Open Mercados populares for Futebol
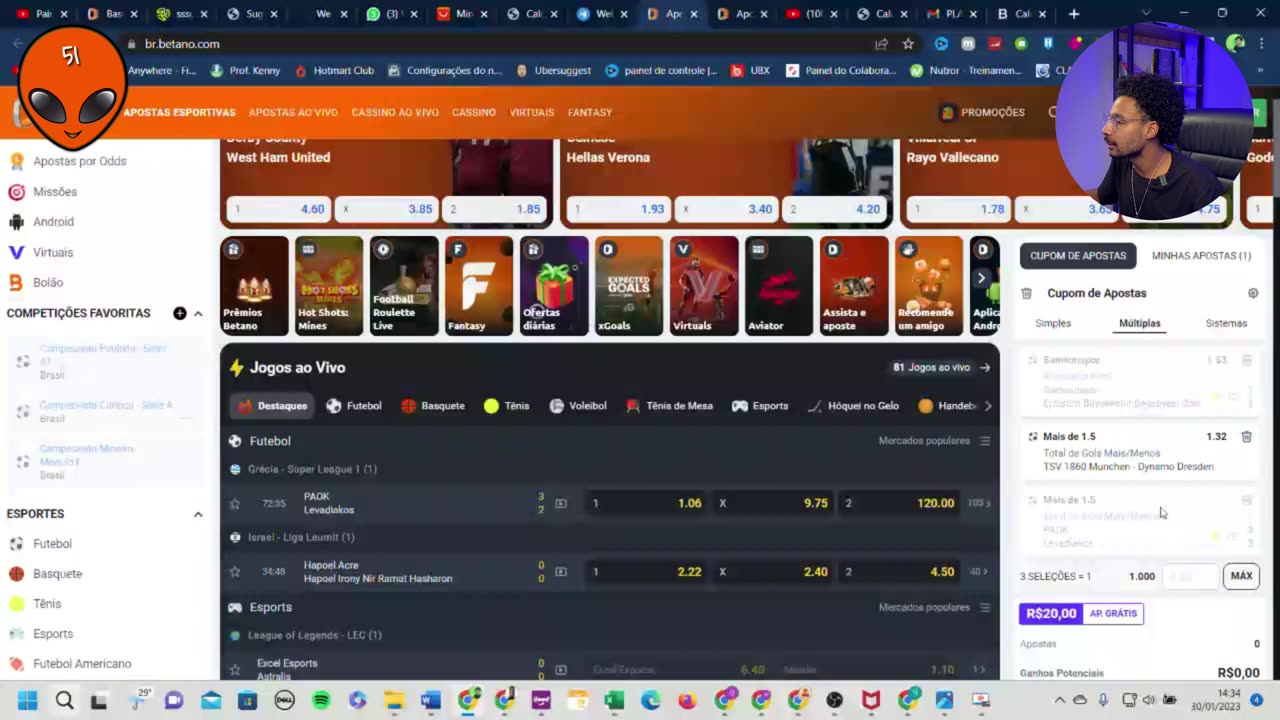Screen dimensions: 1280x720 934,441
